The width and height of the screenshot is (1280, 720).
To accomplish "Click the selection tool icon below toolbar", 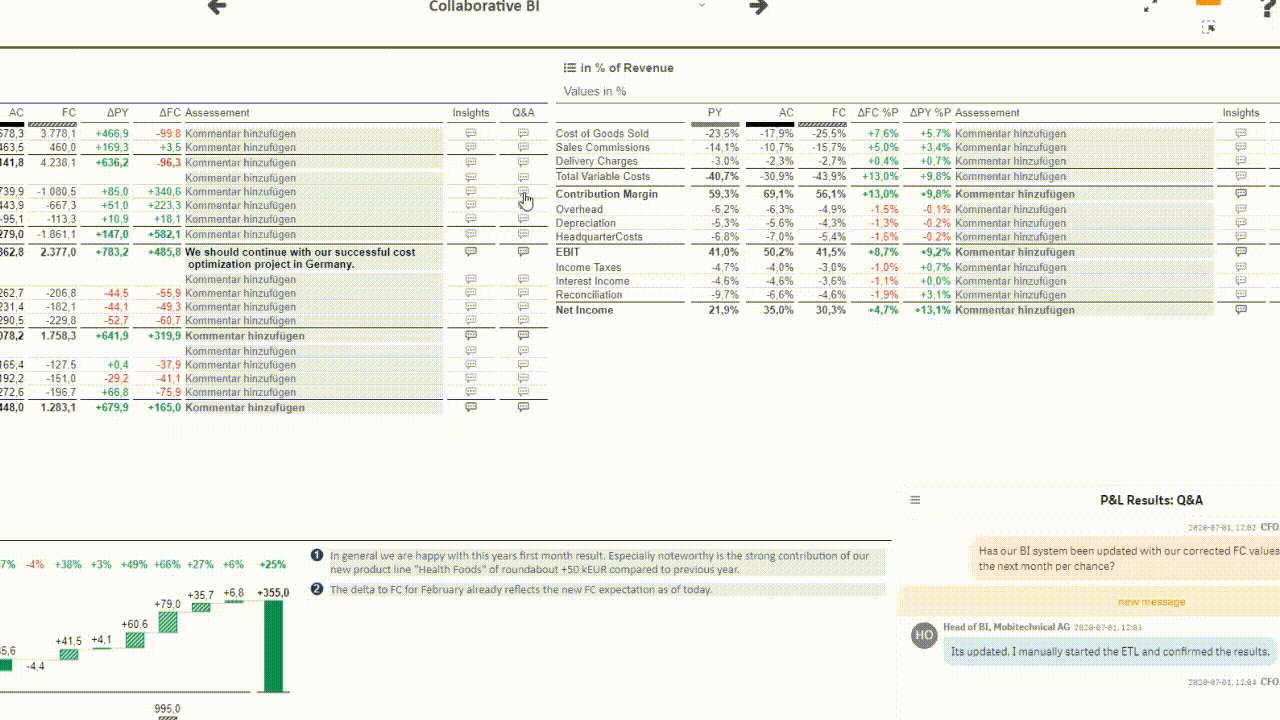I will pyautogui.click(x=1208, y=27).
